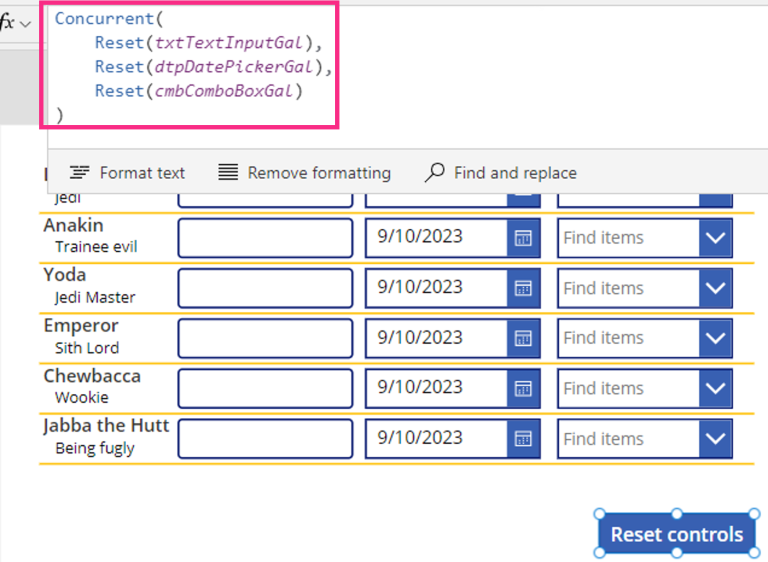Expand the combo box in Yoda row
The height and width of the screenshot is (562, 768).
pyautogui.click(x=715, y=288)
